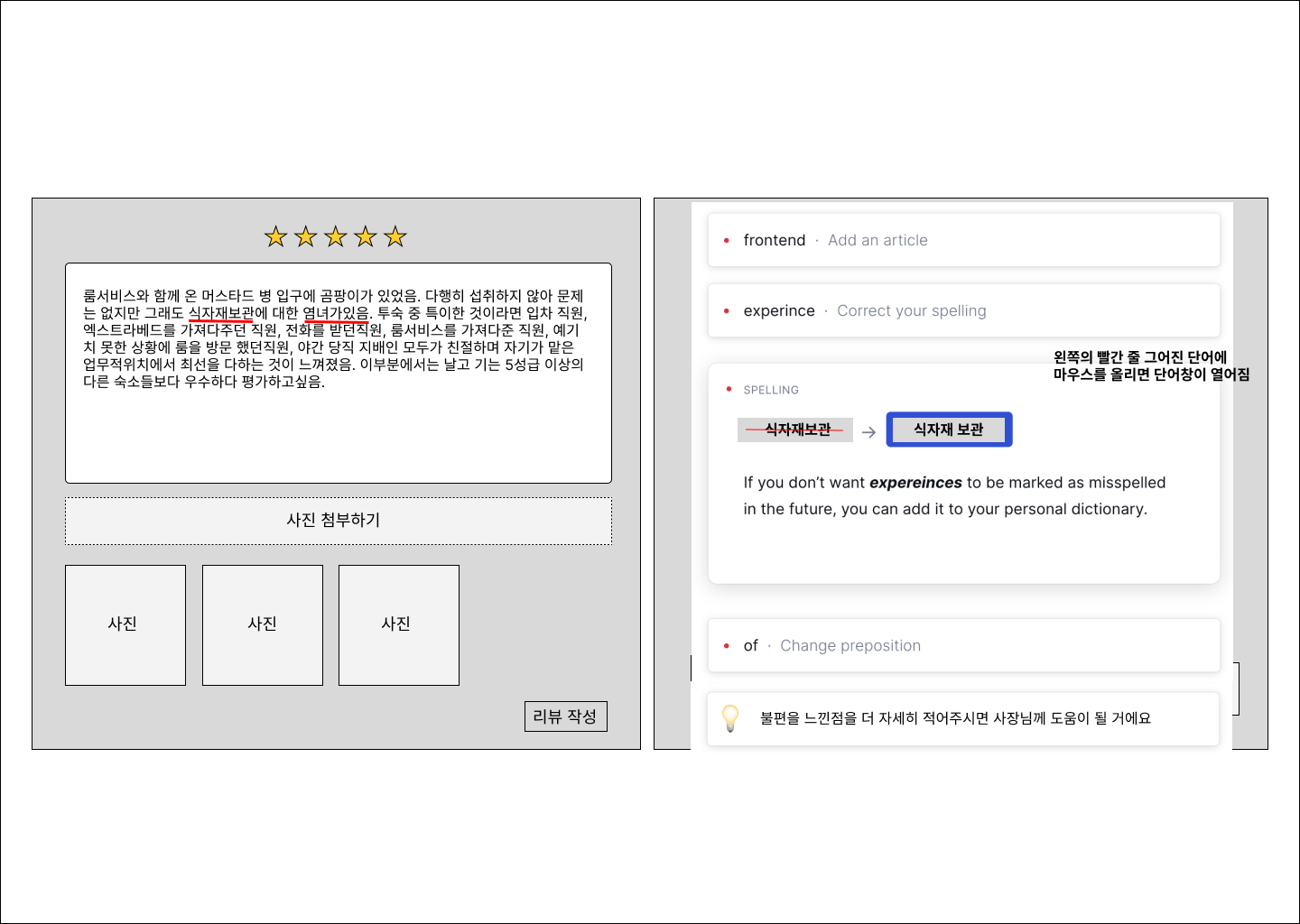Click the arrow between spelling correction words
Screen dimensions: 1300x924
pyautogui.click(x=869, y=430)
